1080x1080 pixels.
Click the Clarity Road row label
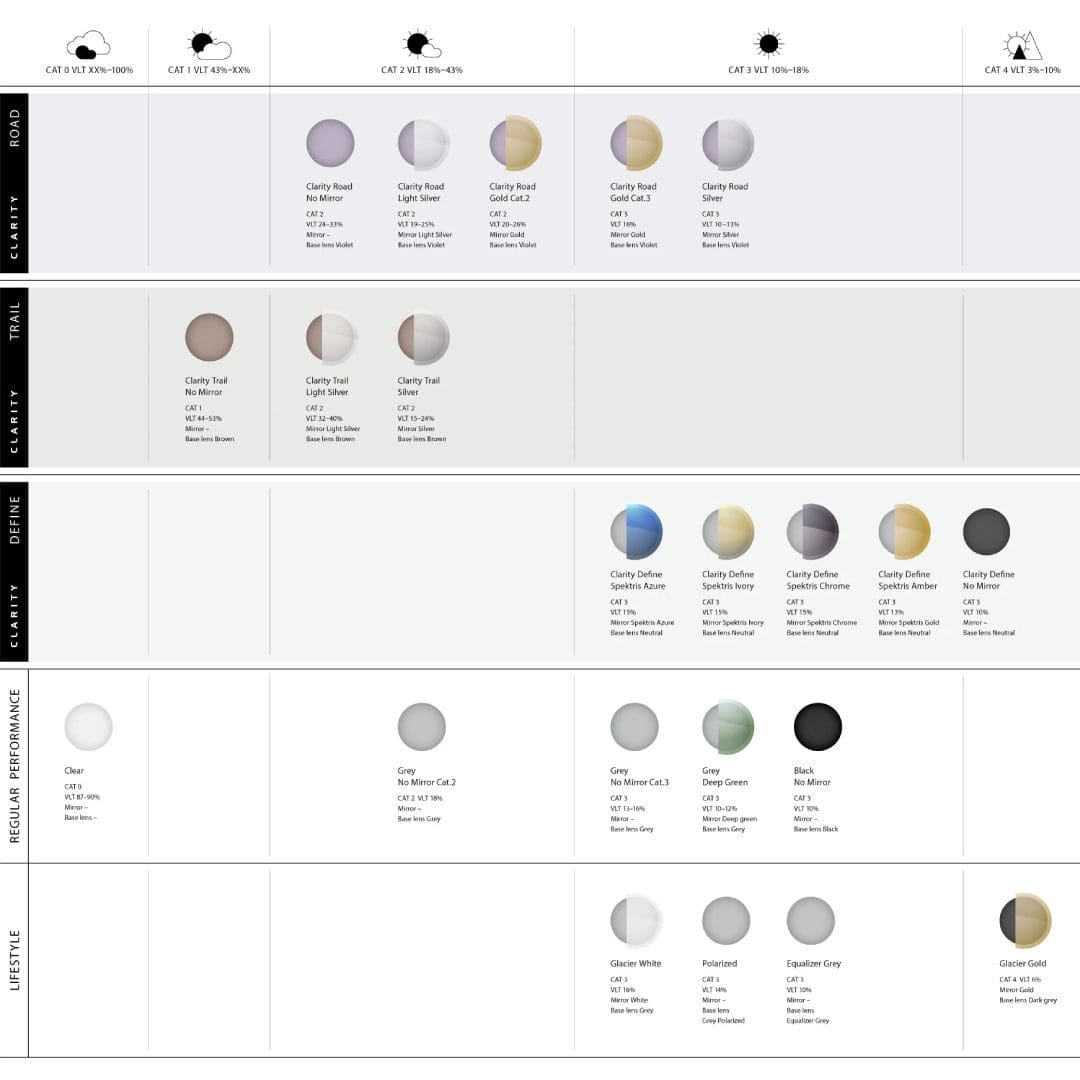pyautogui.click(x=14, y=183)
